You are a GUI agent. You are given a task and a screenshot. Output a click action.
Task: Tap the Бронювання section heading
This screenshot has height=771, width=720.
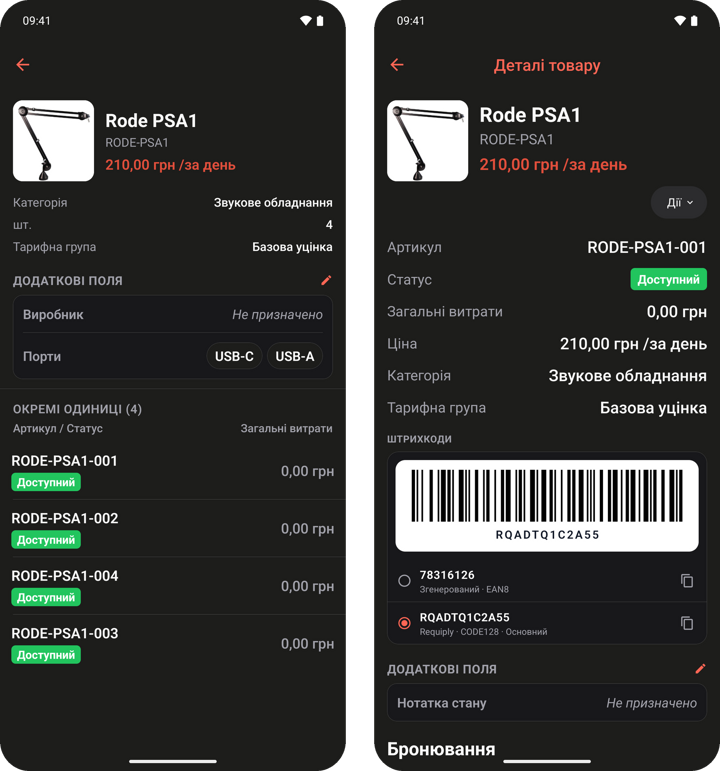[x=441, y=749]
